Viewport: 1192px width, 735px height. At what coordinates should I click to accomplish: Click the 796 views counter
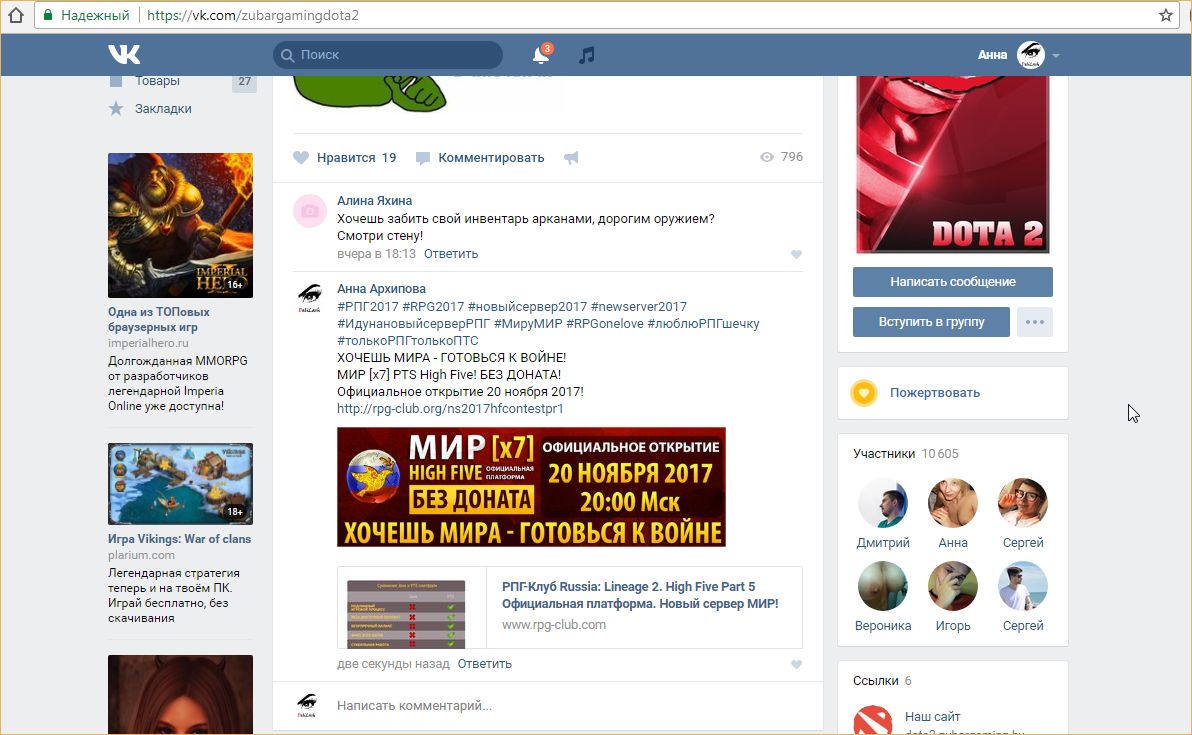(x=781, y=157)
